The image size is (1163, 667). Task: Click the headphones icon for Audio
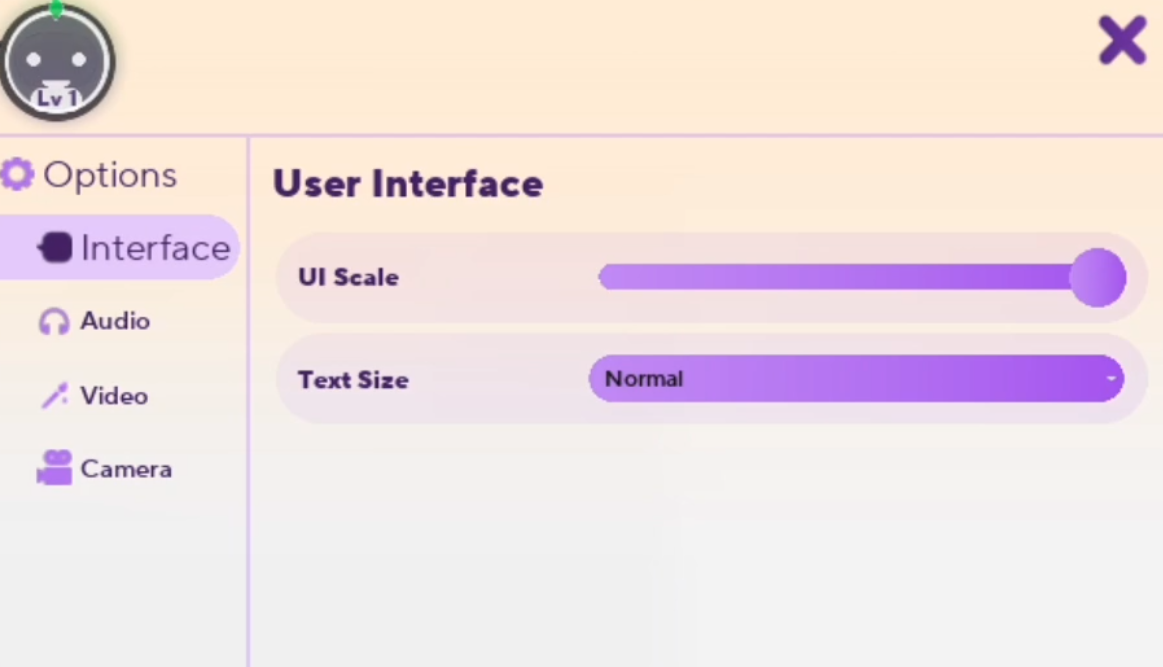54,322
